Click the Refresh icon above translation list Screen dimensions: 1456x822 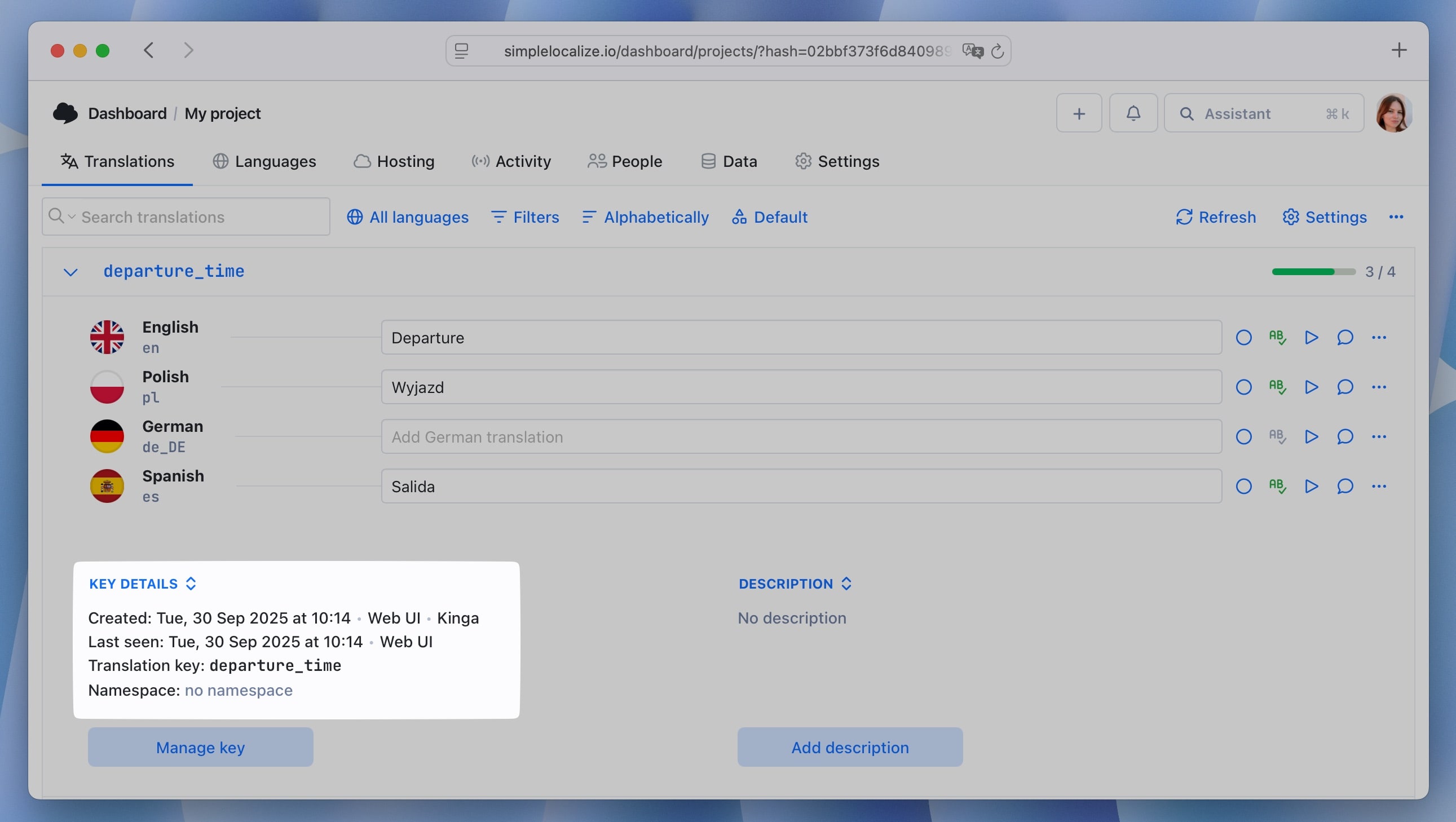[1185, 217]
